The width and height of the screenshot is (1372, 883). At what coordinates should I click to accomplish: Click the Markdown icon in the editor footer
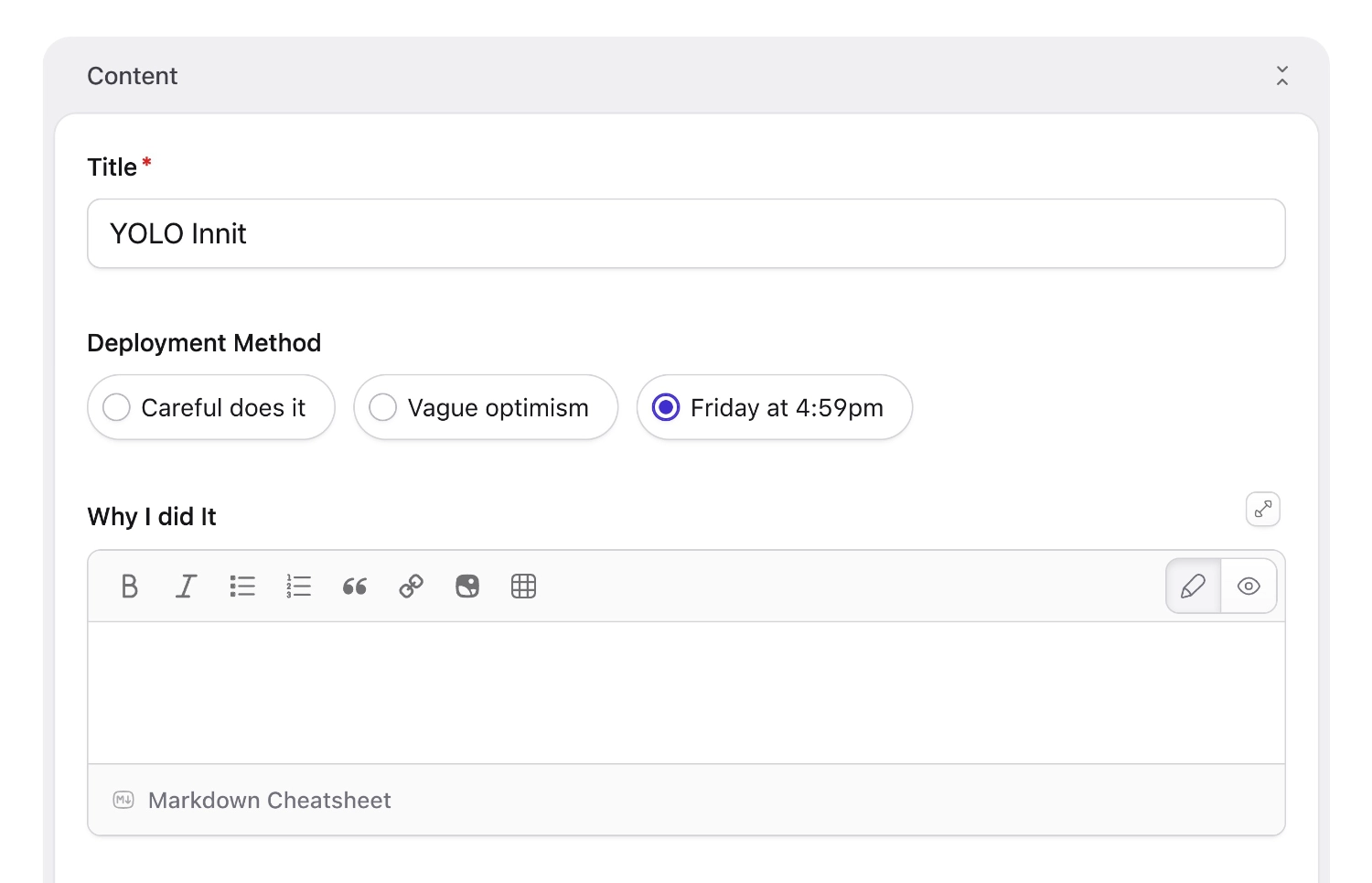tap(123, 800)
